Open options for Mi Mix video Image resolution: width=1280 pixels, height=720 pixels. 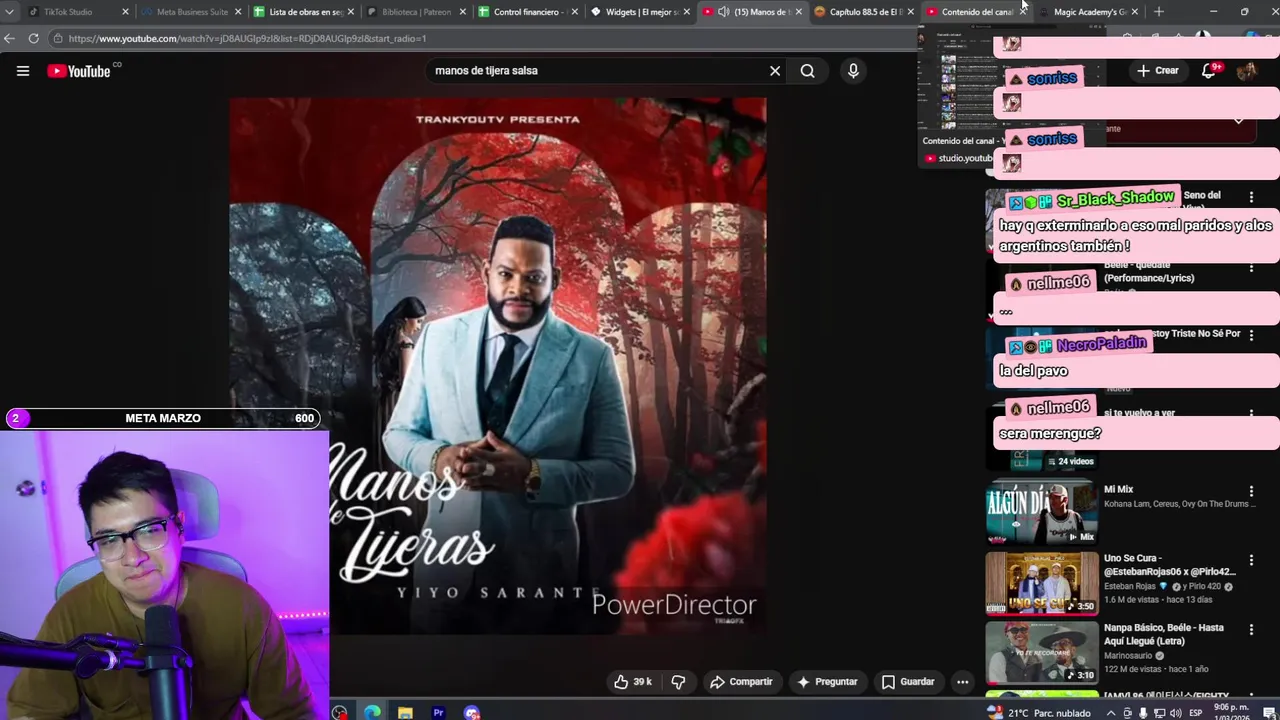coord(1251,491)
